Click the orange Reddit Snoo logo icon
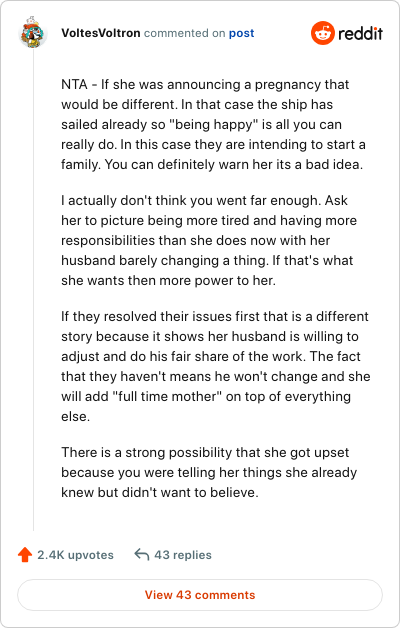The image size is (400, 628). coord(322,33)
